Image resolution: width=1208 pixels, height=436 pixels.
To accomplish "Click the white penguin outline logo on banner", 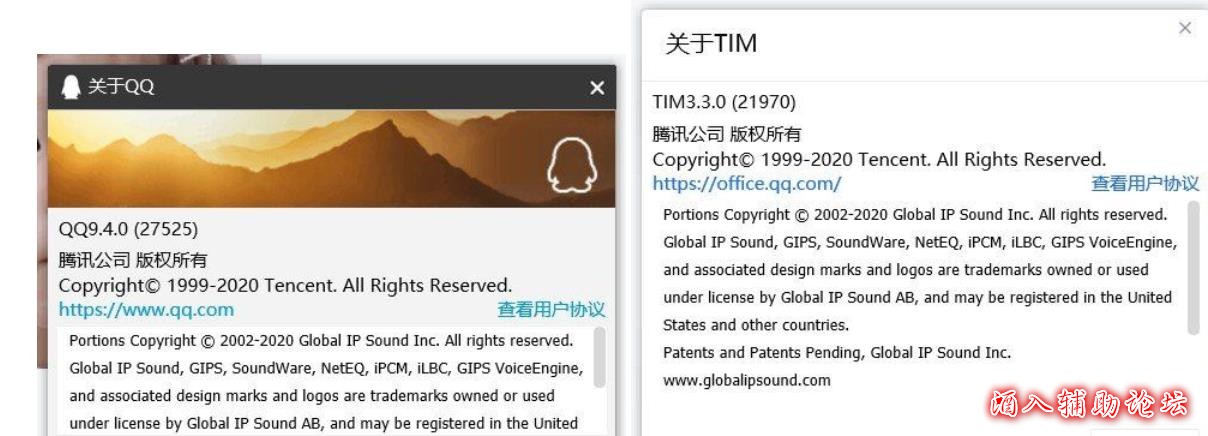I will coord(571,167).
